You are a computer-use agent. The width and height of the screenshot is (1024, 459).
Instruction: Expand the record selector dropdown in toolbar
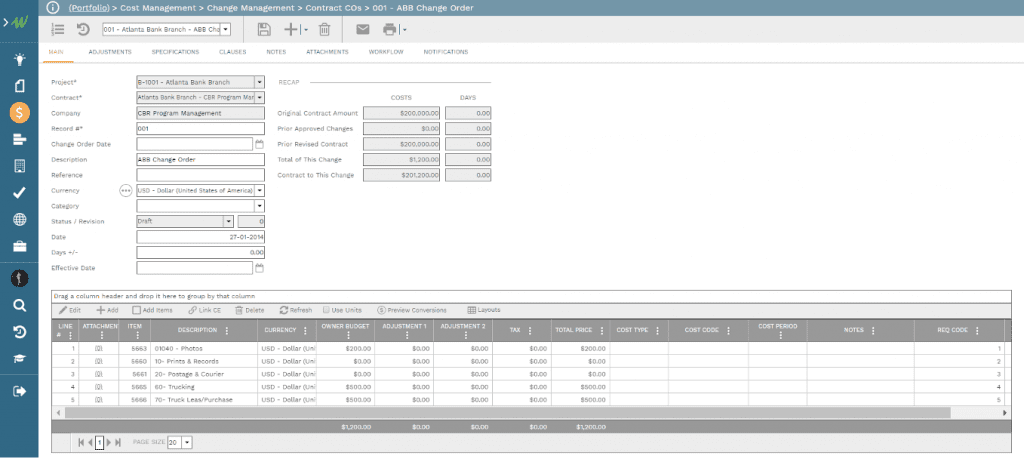tap(225, 29)
